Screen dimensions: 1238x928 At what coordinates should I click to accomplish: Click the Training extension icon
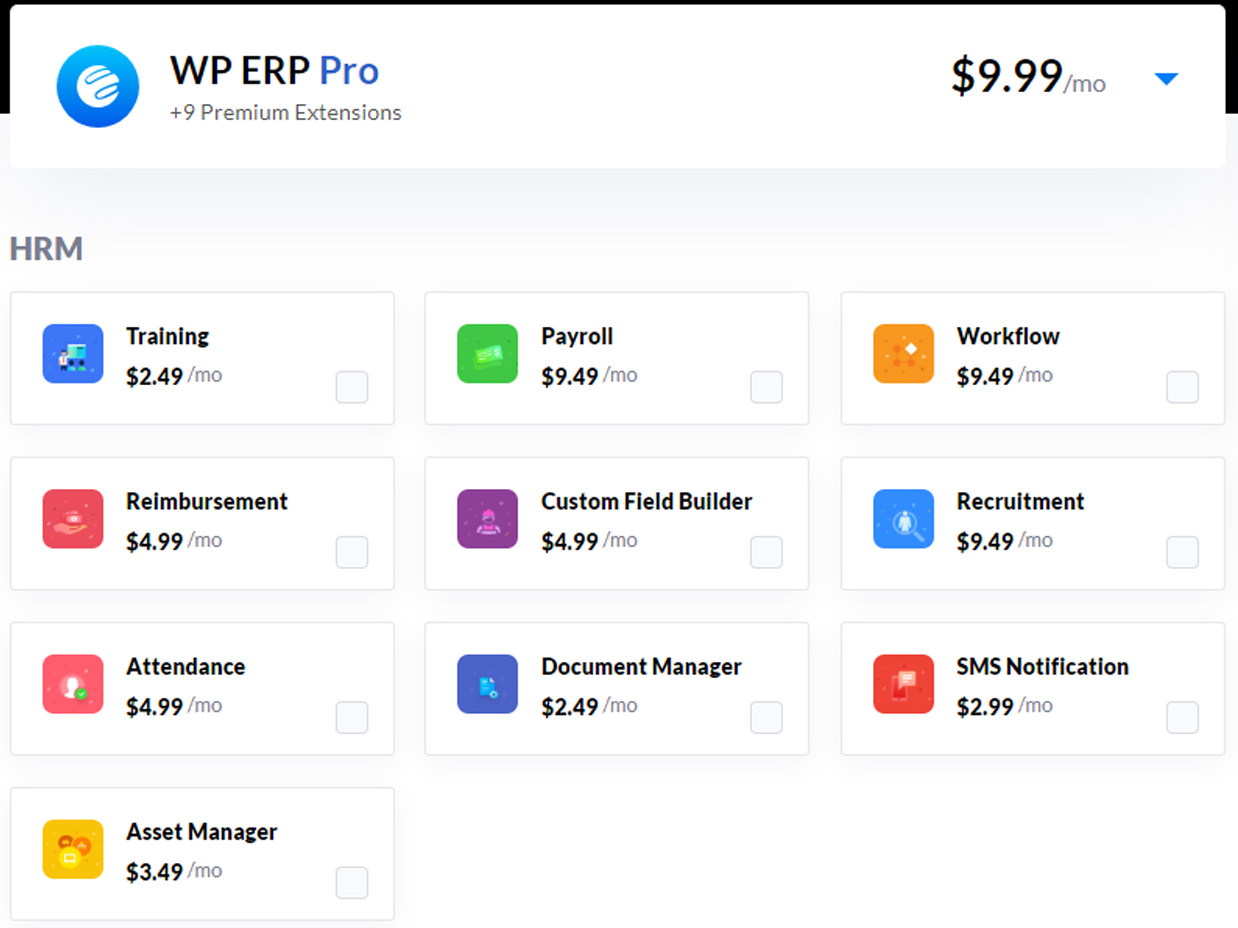[73, 353]
